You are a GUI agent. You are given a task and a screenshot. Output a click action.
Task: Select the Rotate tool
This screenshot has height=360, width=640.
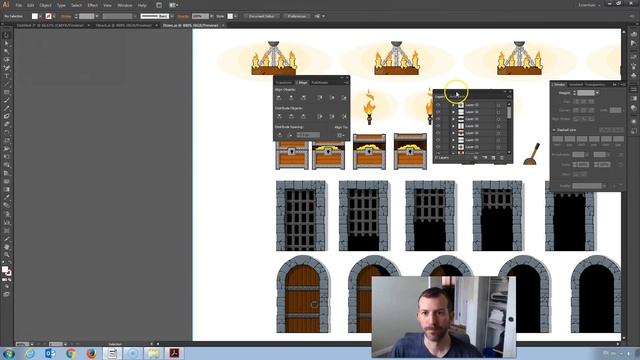click(x=6, y=133)
